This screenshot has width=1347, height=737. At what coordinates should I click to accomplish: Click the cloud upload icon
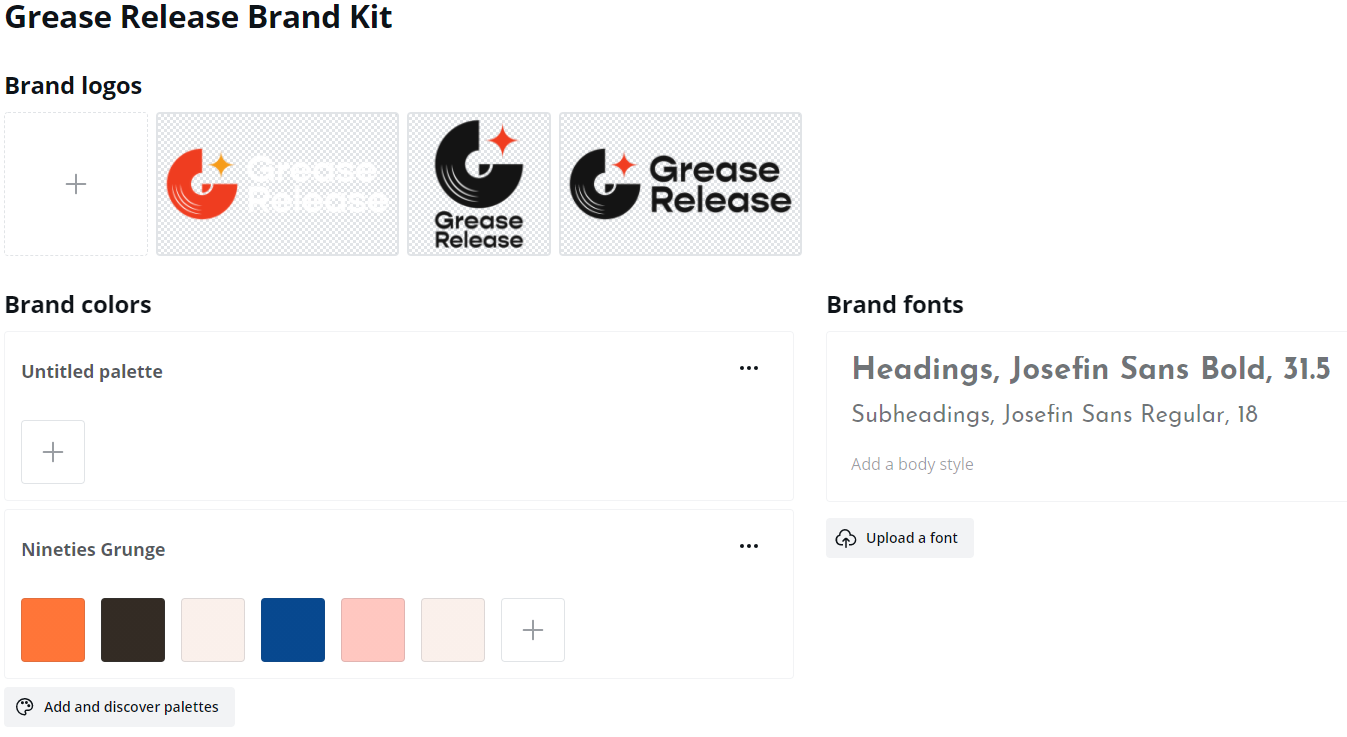(846, 538)
